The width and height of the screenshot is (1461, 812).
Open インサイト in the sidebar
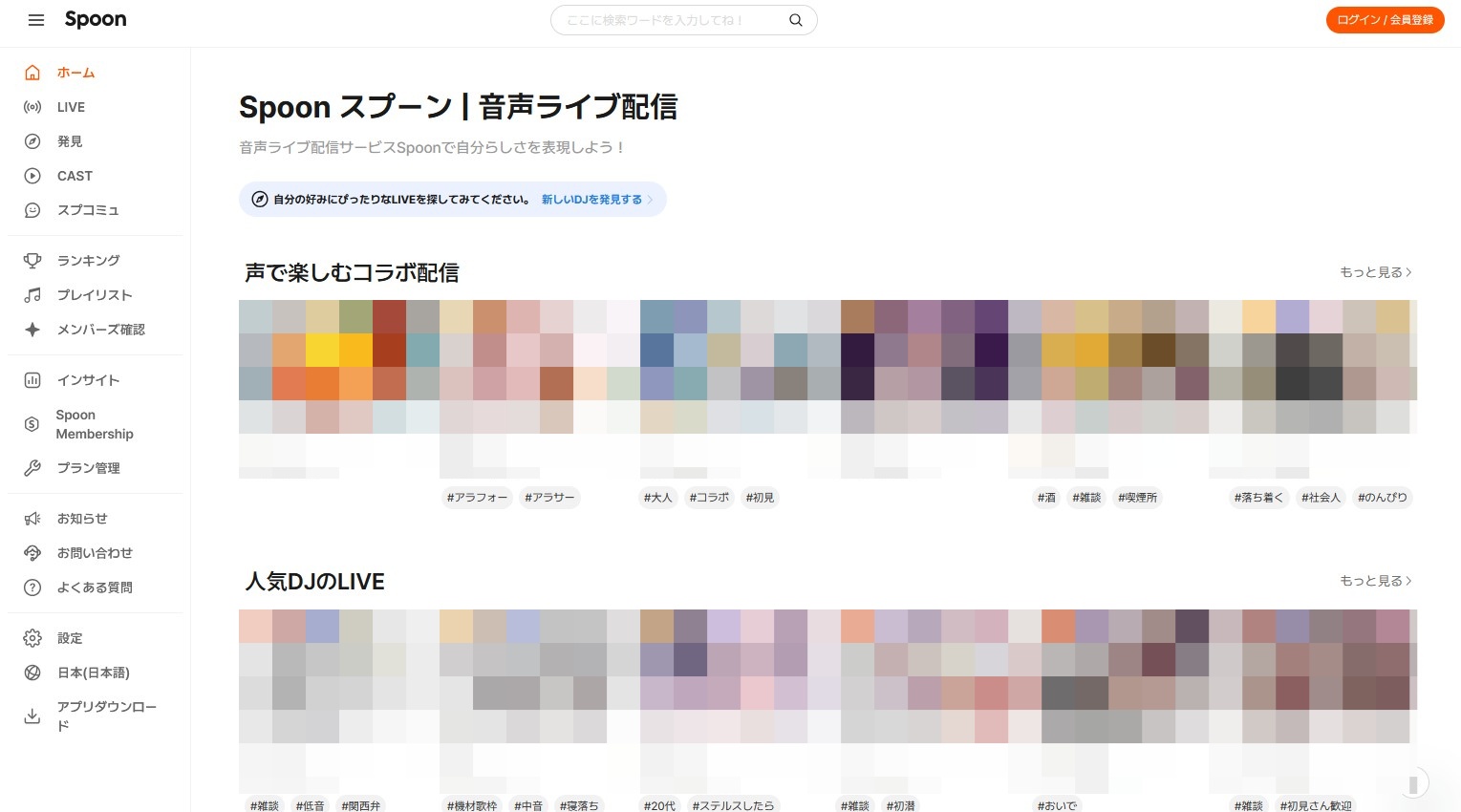pos(96,380)
